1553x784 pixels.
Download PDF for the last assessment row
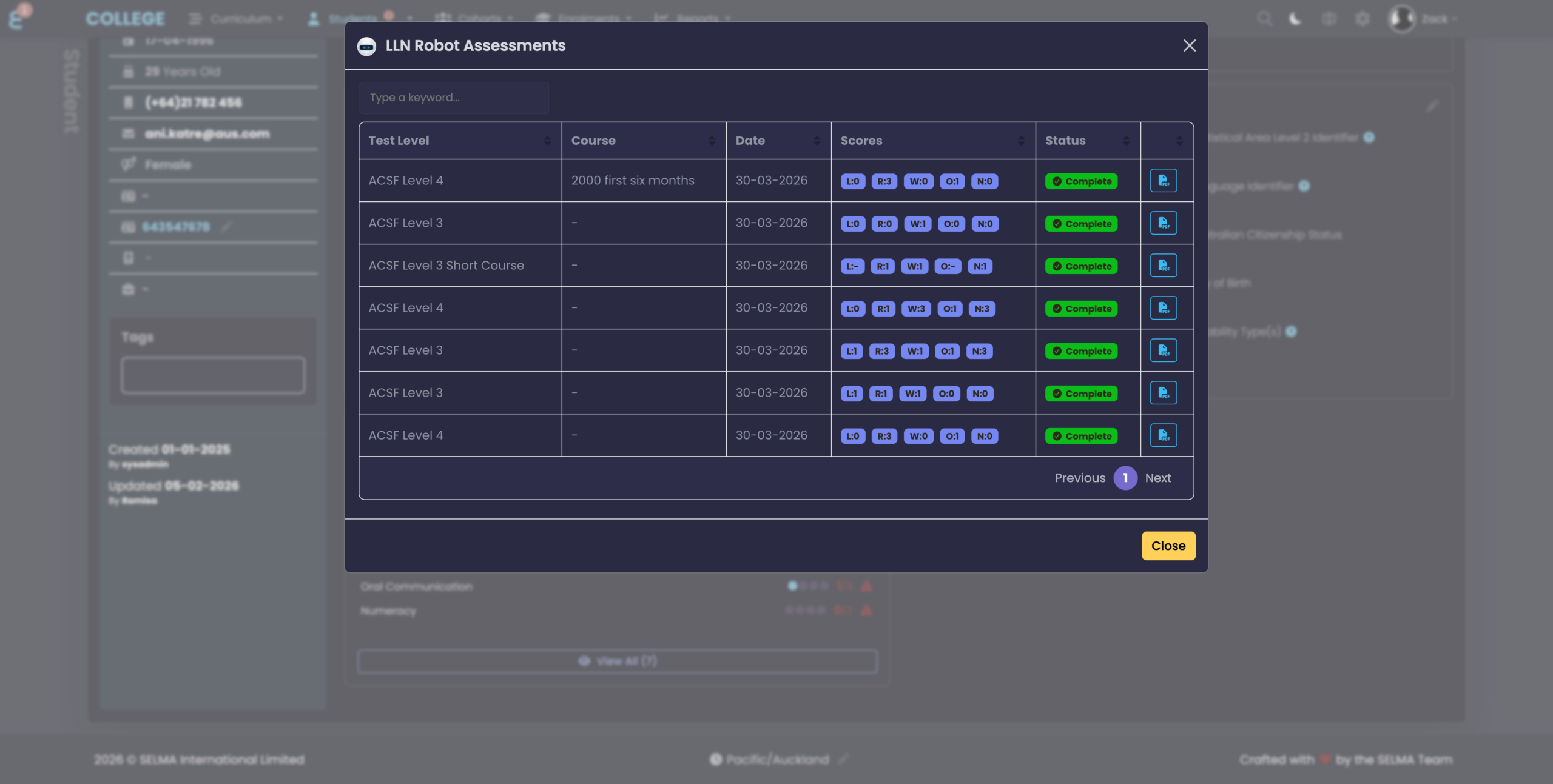click(x=1164, y=435)
